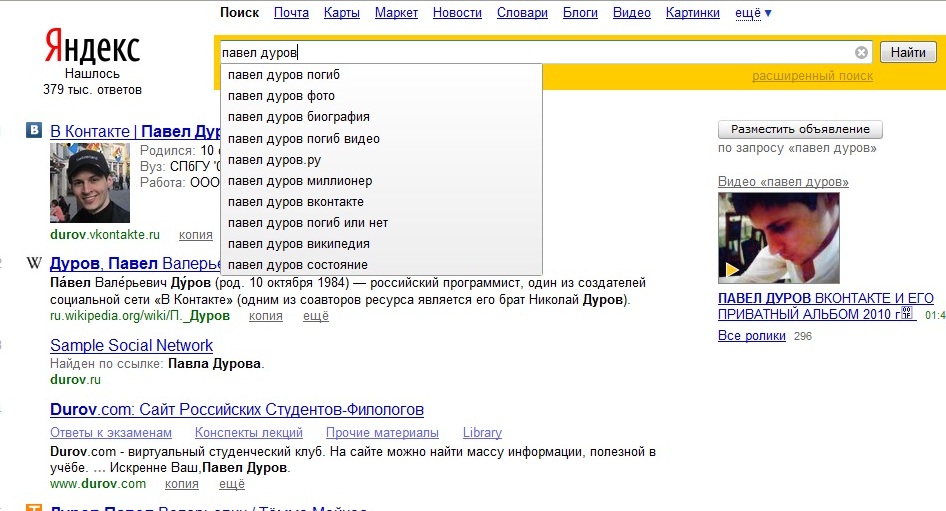Click the video thumbnail in the right column
The height and width of the screenshot is (511, 946).
pos(778,238)
